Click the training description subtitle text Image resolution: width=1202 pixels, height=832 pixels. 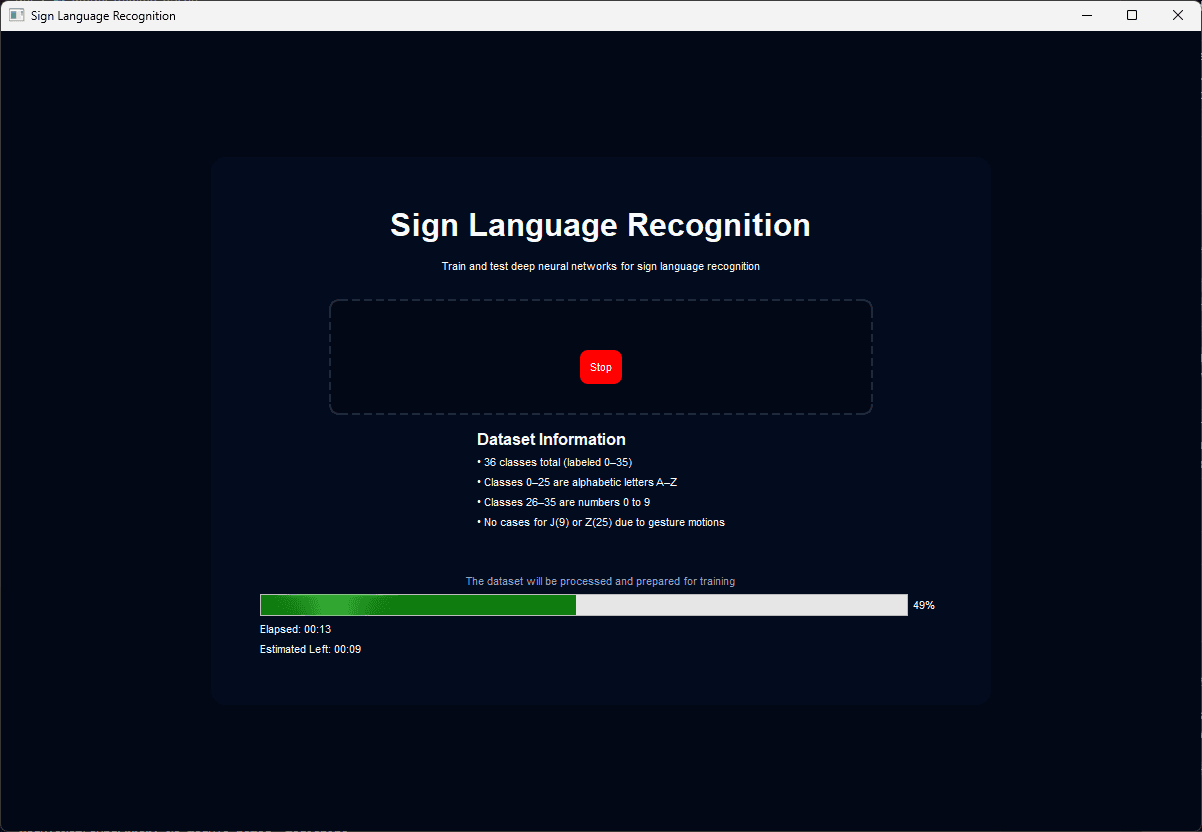[600, 266]
